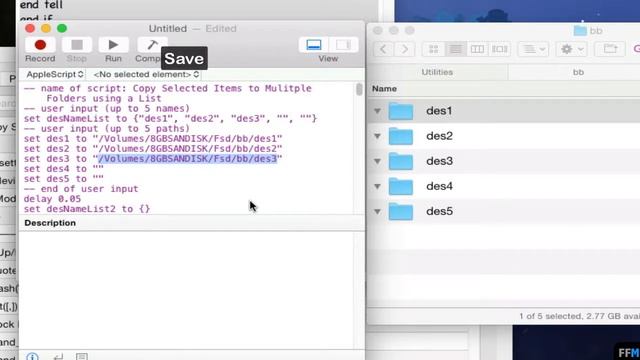640x360 pixels.
Task: Show the description info icon at the bottom
Action: coord(32,357)
